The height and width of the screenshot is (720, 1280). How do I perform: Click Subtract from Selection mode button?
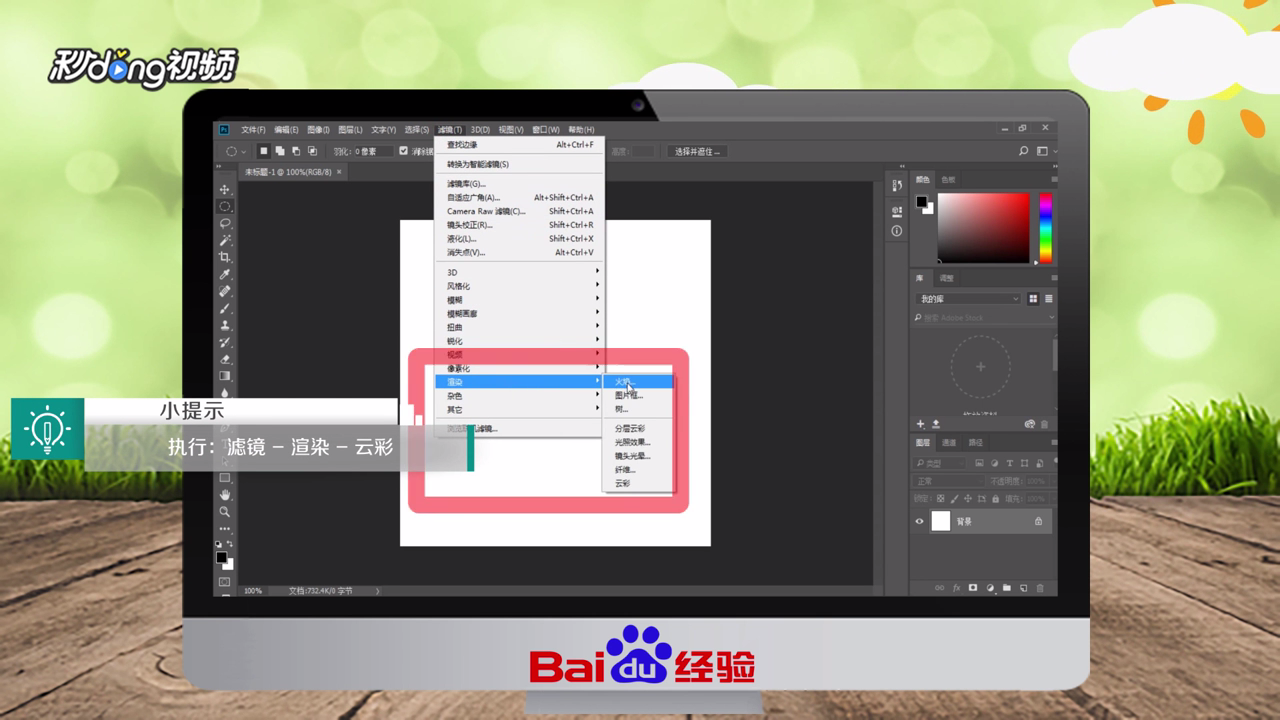click(296, 151)
